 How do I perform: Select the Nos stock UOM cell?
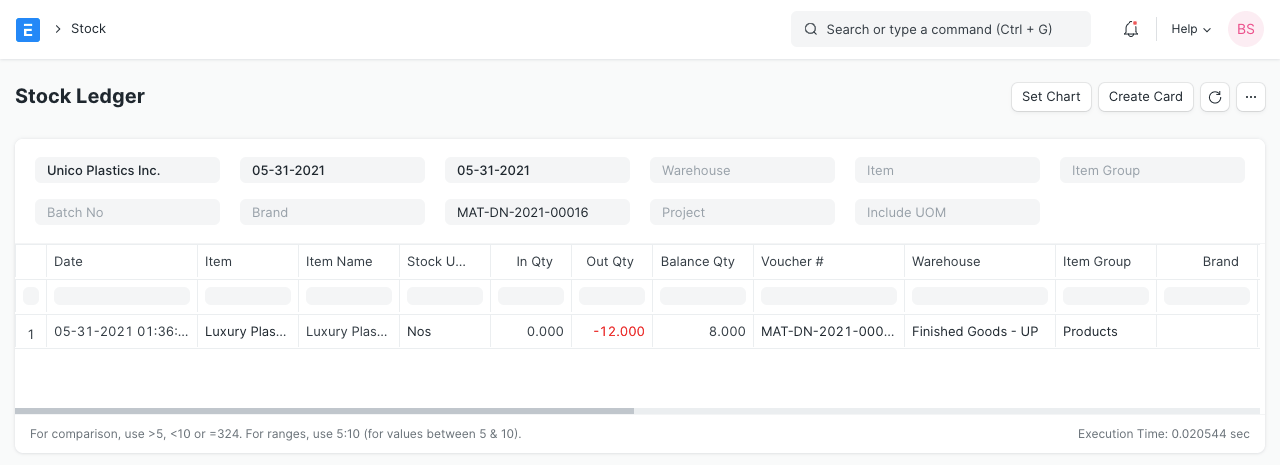(x=444, y=331)
